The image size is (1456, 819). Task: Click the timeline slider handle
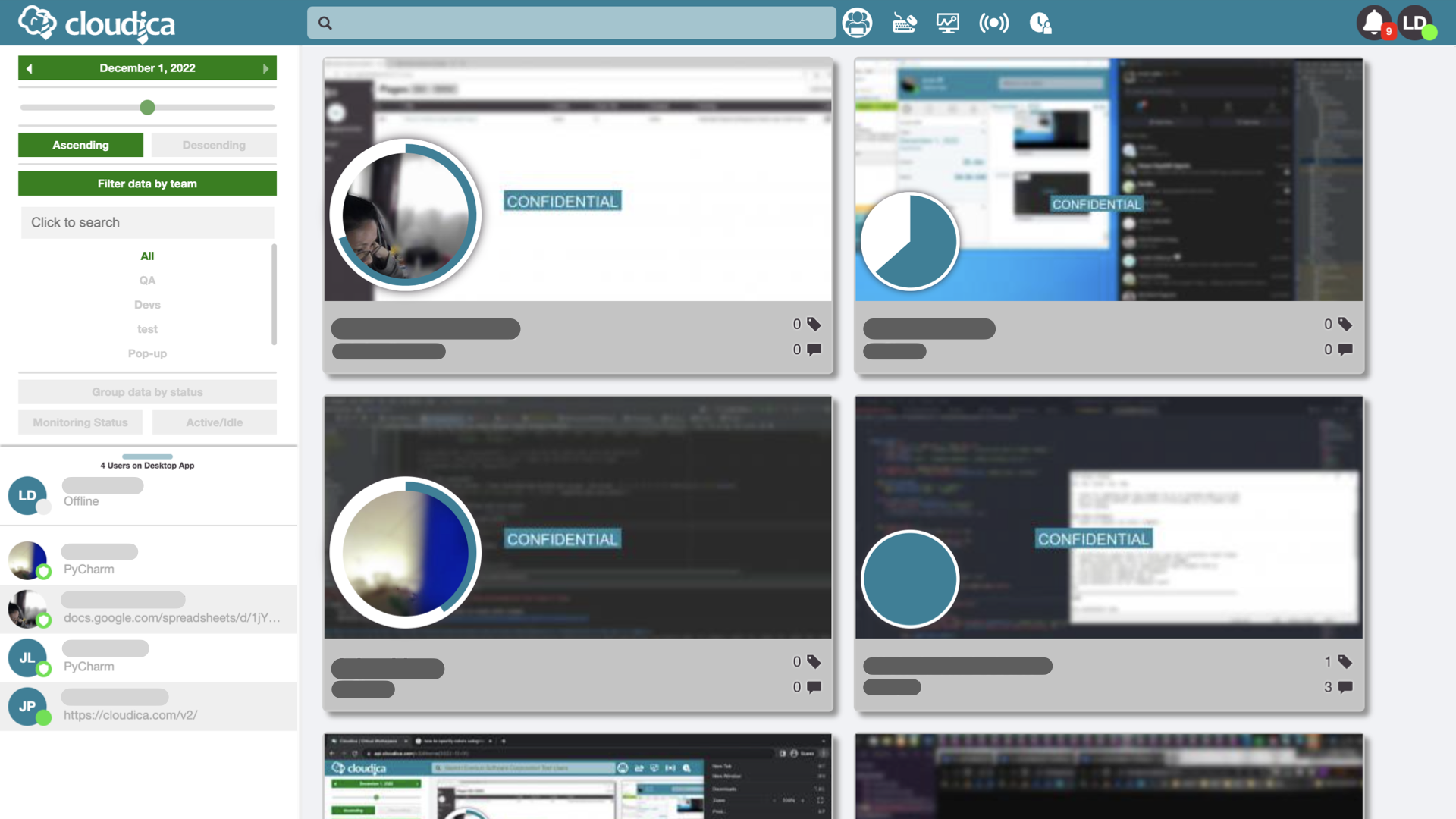coord(148,108)
